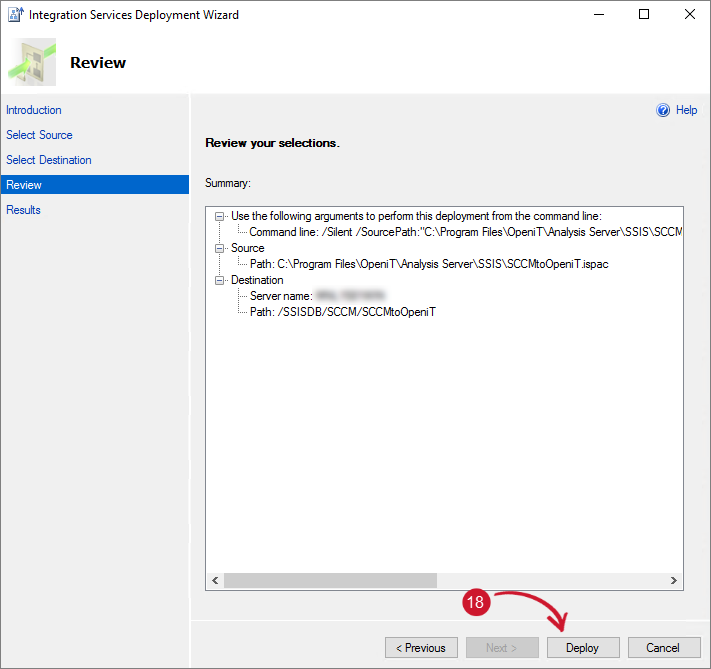Click the 'Use the following arguments' row

[x=416, y=216]
